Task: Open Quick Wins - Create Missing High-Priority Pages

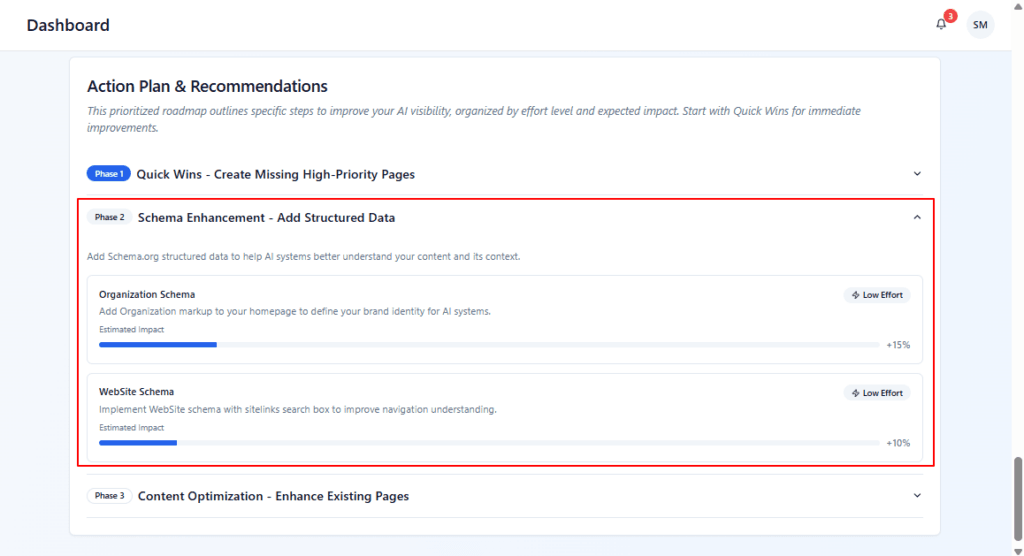Action: [275, 174]
